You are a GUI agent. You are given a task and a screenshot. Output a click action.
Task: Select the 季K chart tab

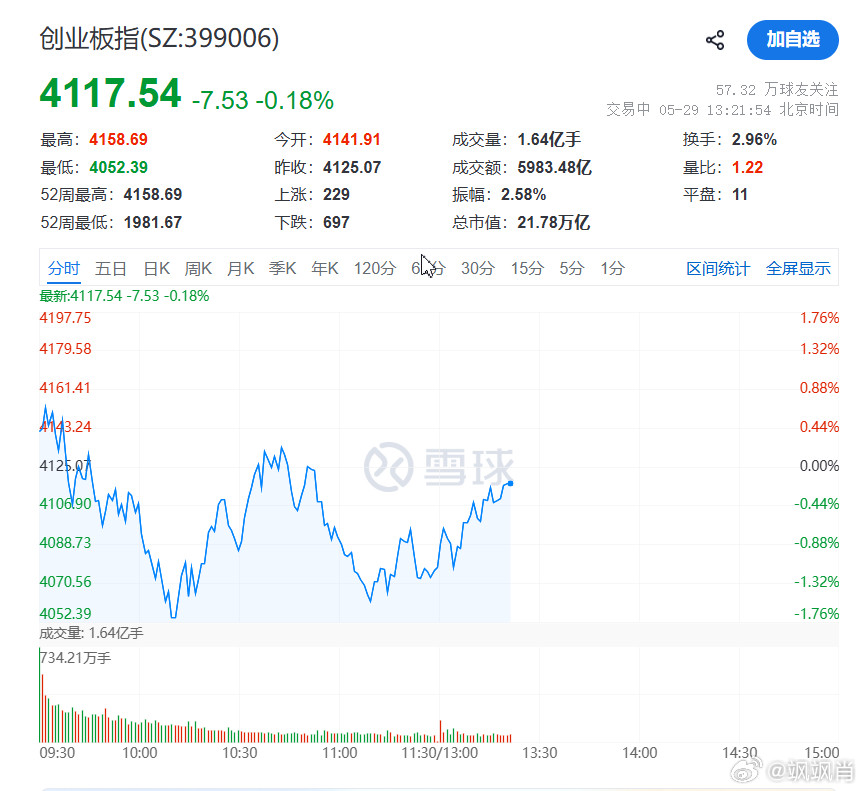click(x=282, y=269)
